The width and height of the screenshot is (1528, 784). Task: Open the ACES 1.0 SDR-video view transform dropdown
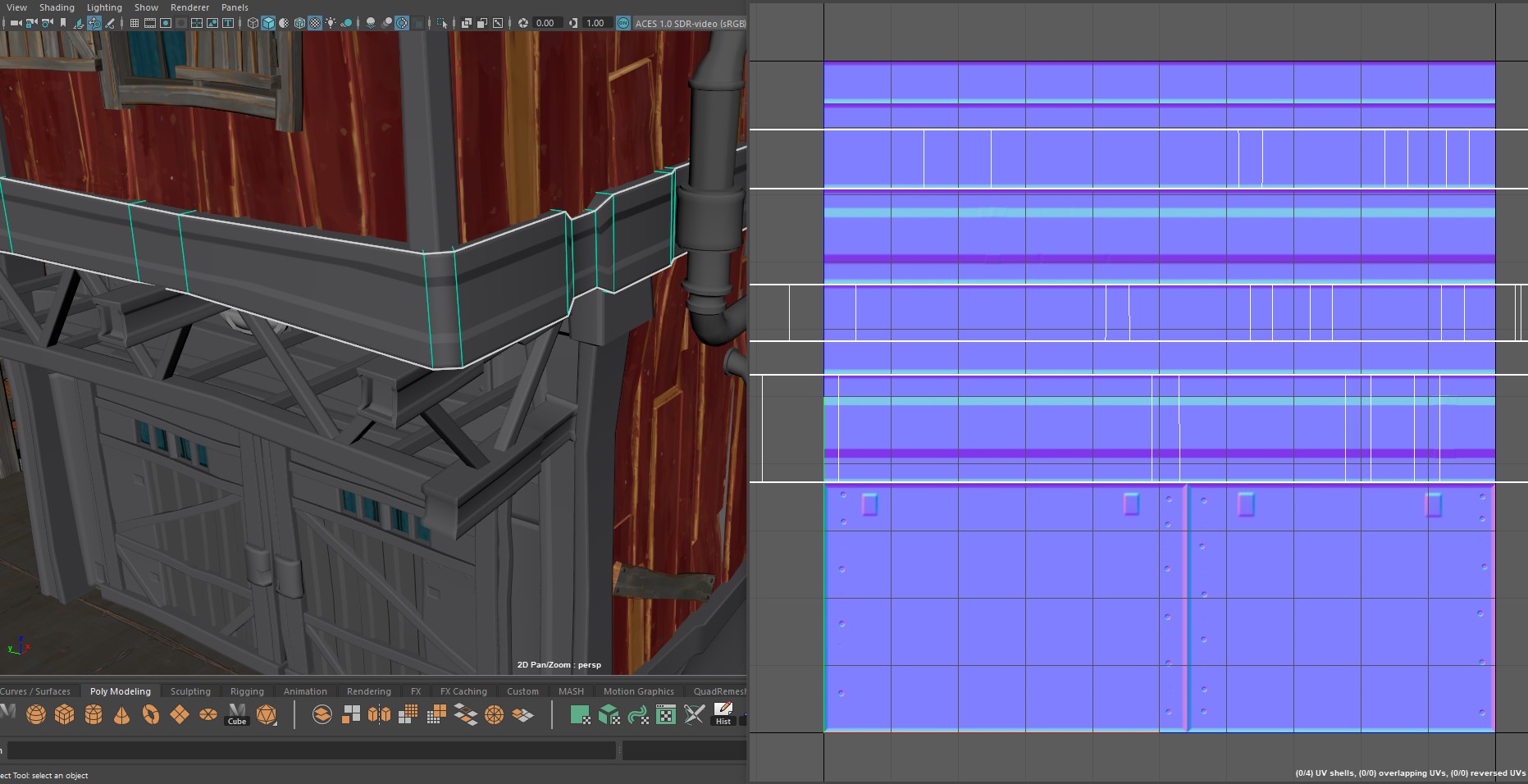[690, 23]
